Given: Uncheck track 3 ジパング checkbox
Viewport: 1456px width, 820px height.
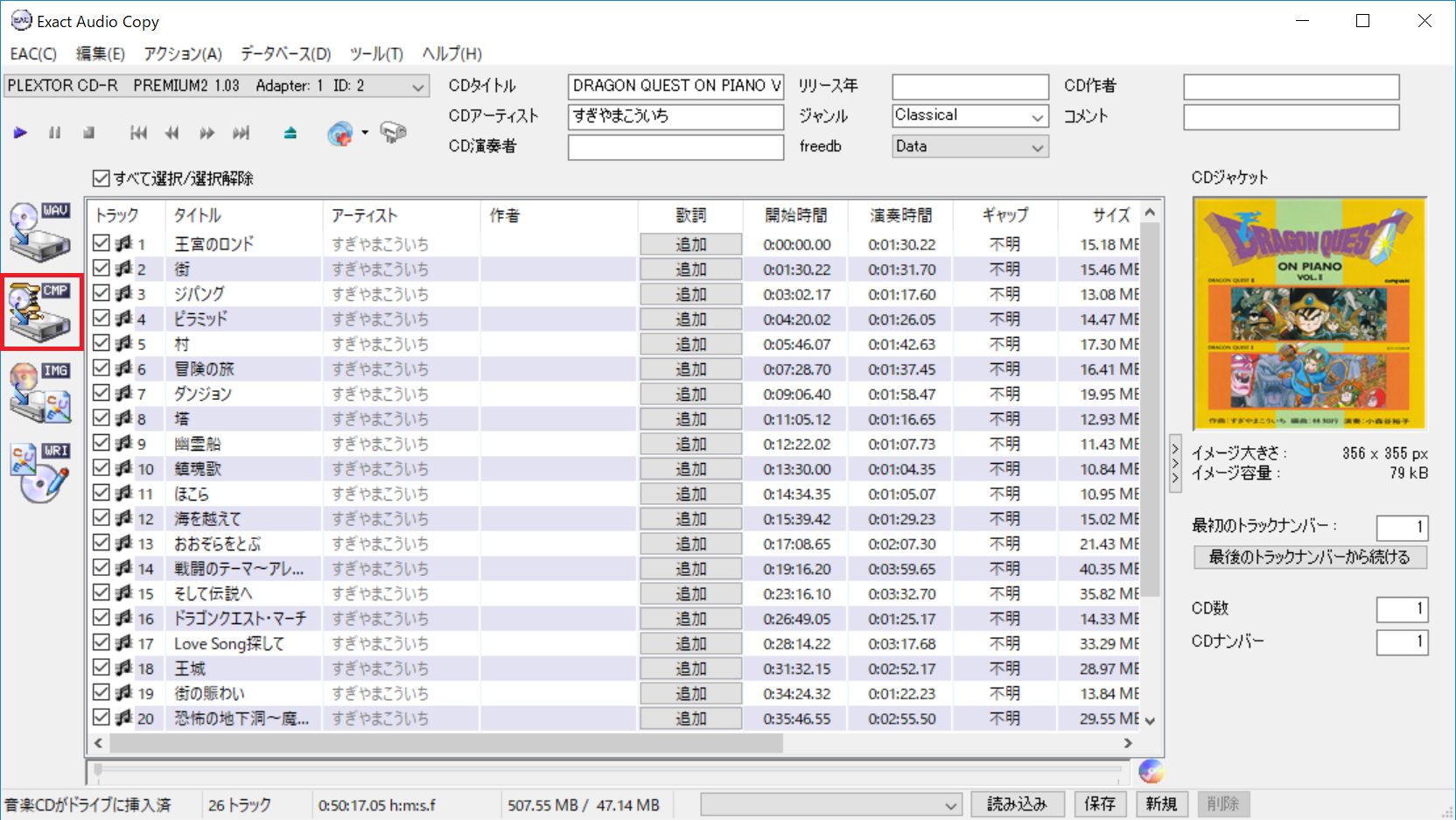Looking at the screenshot, I should (101, 293).
